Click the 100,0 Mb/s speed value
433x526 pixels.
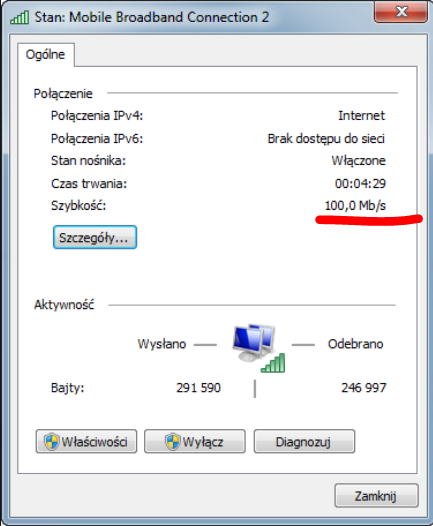tap(355, 205)
